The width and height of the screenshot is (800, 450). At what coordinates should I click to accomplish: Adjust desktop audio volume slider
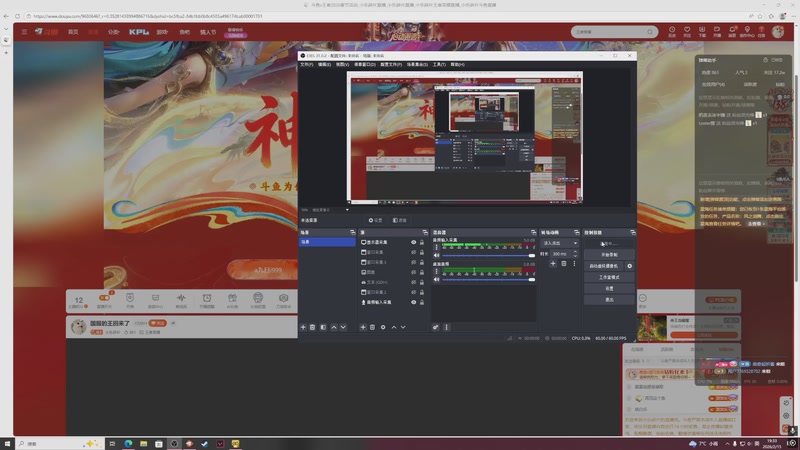tap(488, 280)
